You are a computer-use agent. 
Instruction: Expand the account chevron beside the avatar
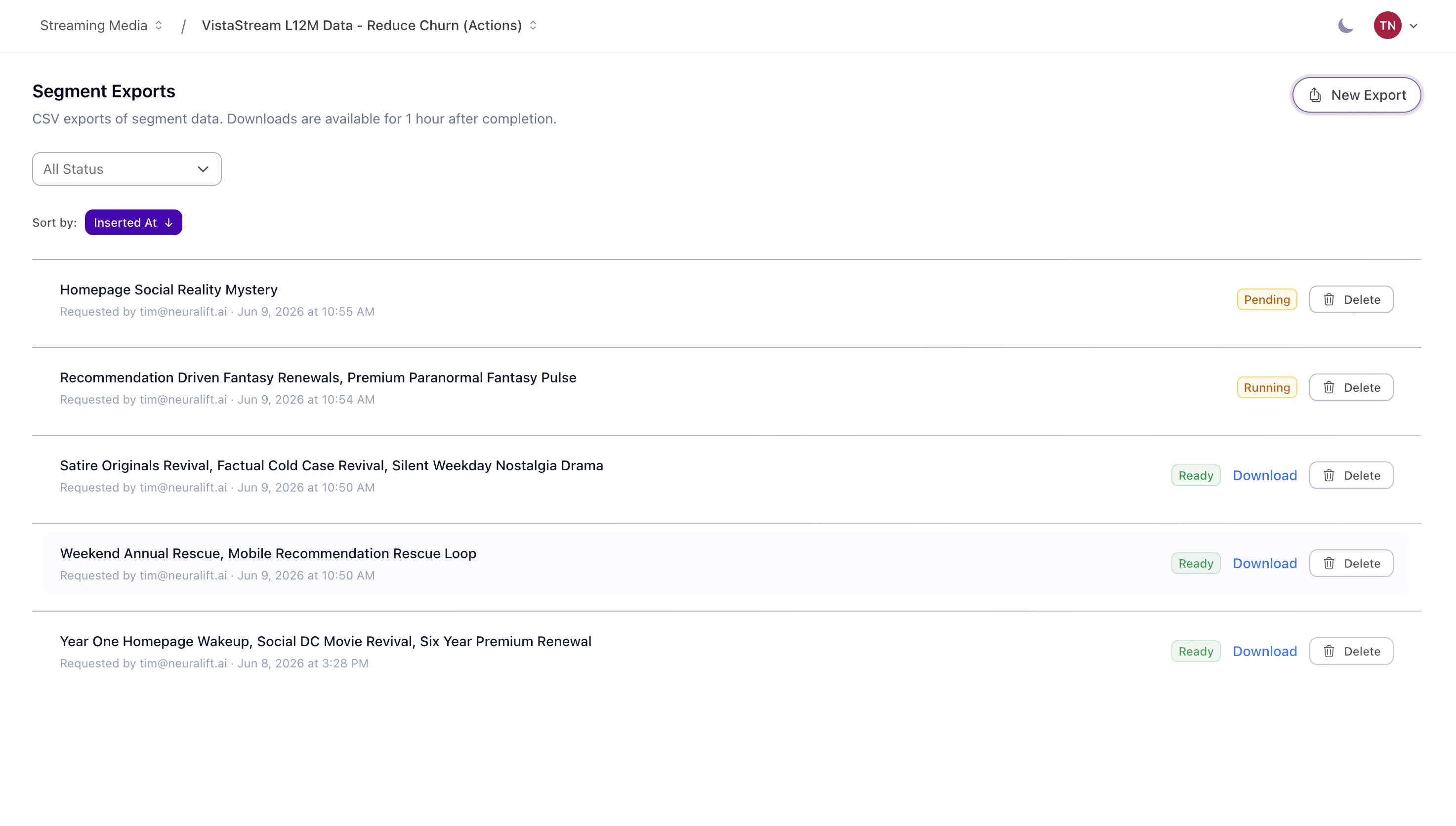tap(1414, 26)
